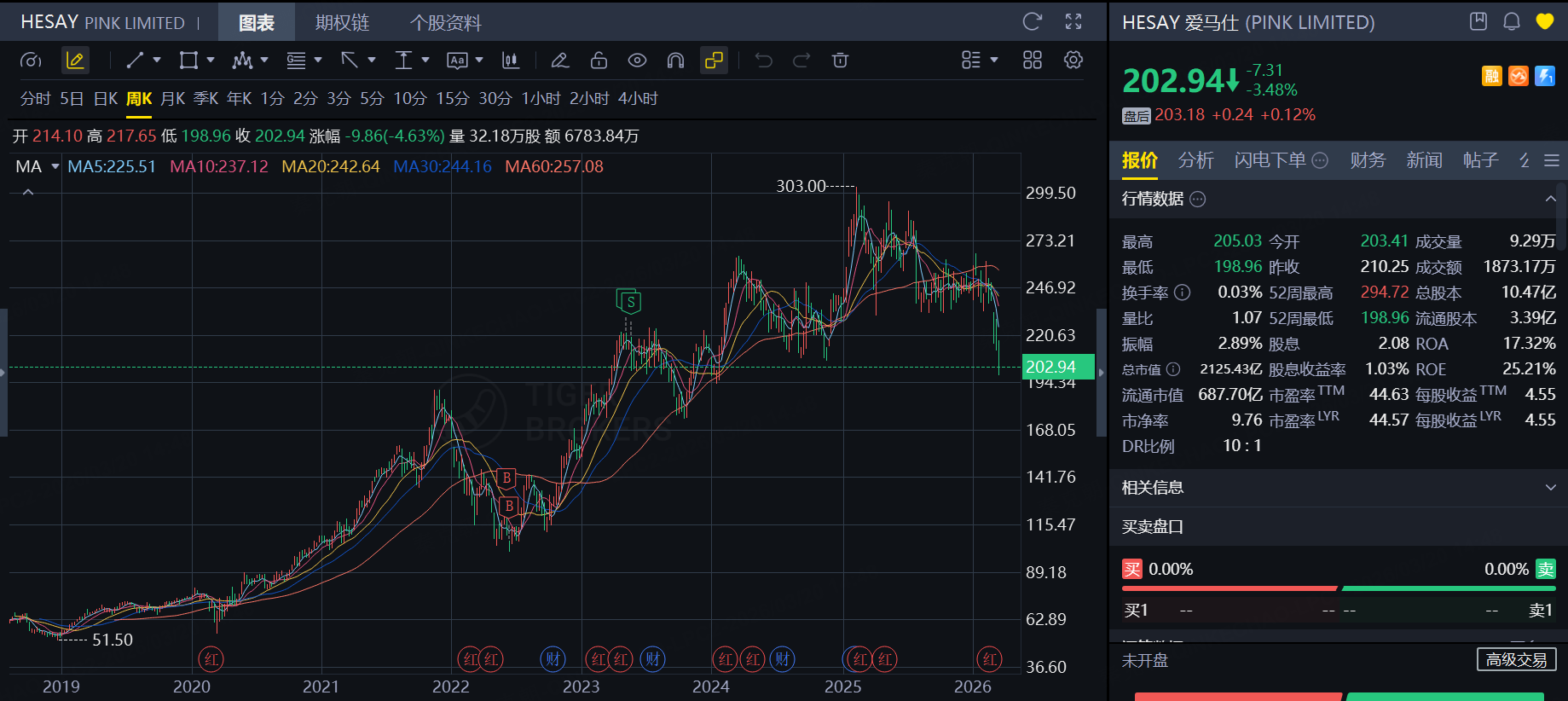Click the 高级交易 button
Image resolution: width=1568 pixels, height=701 pixels.
(x=1516, y=660)
